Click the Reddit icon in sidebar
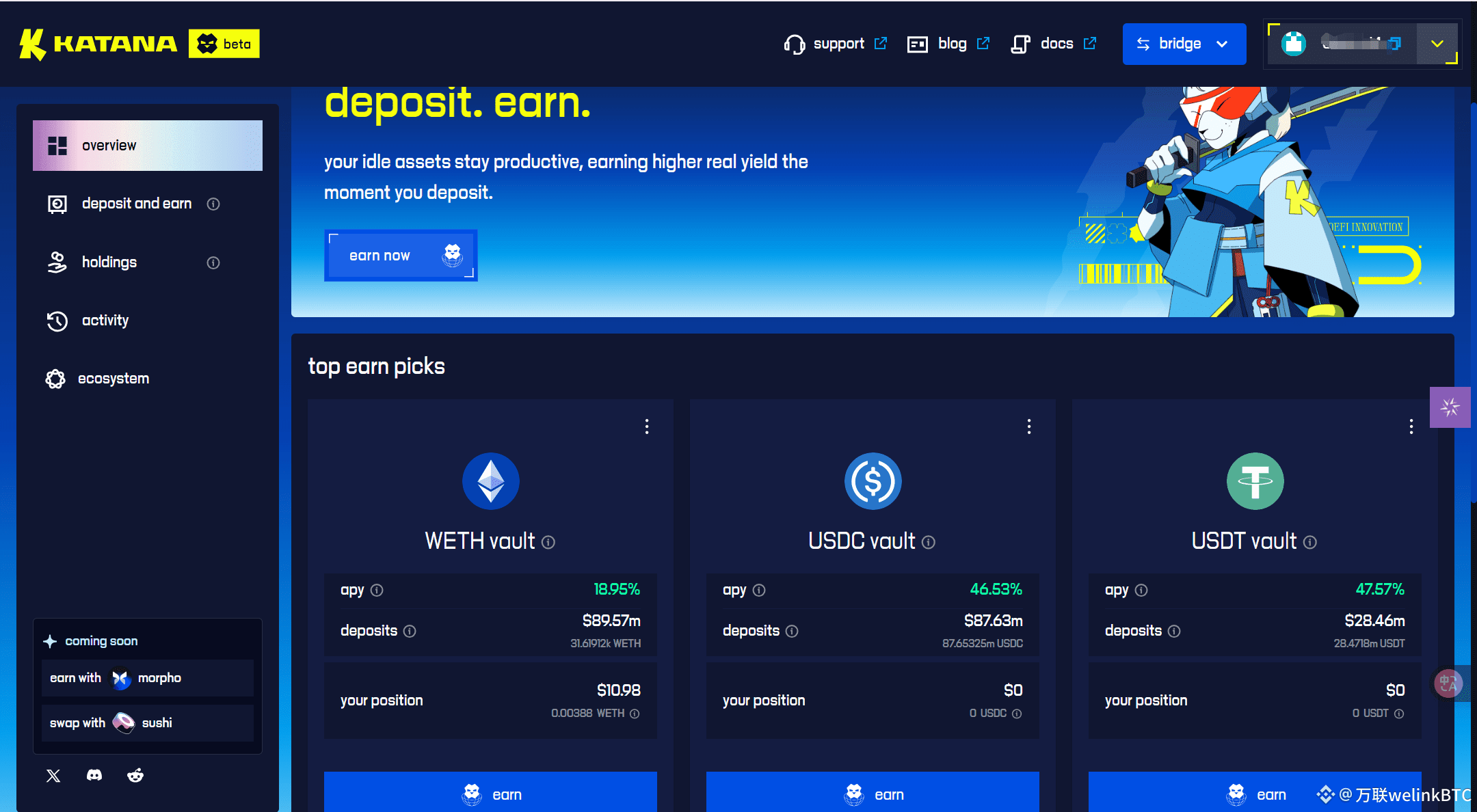 point(135,775)
